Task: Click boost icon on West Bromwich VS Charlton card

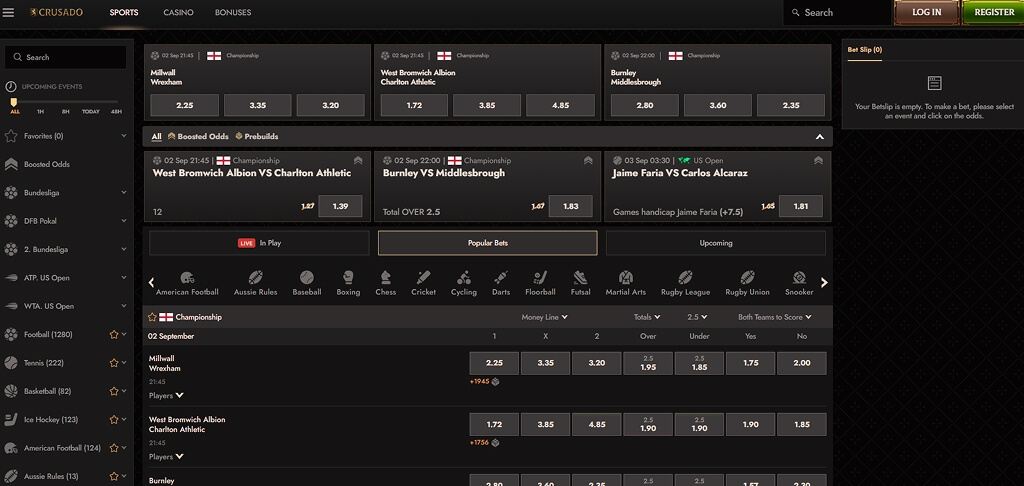Action: (x=358, y=161)
